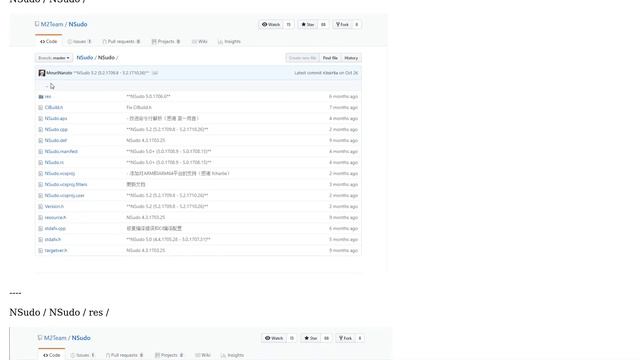Open Pull requests tab in NSudo / NSudo / header
This screenshot has height=360, width=640.
click(121, 42)
